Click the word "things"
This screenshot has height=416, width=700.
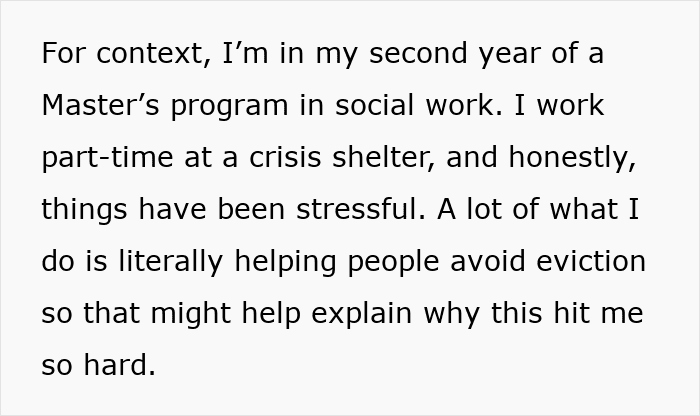(84, 211)
